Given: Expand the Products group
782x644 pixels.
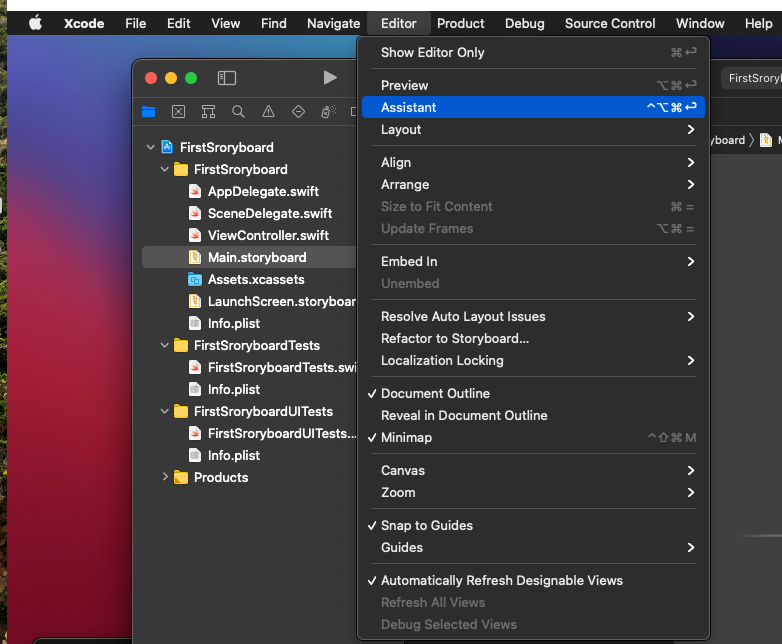Looking at the screenshot, I should [165, 477].
